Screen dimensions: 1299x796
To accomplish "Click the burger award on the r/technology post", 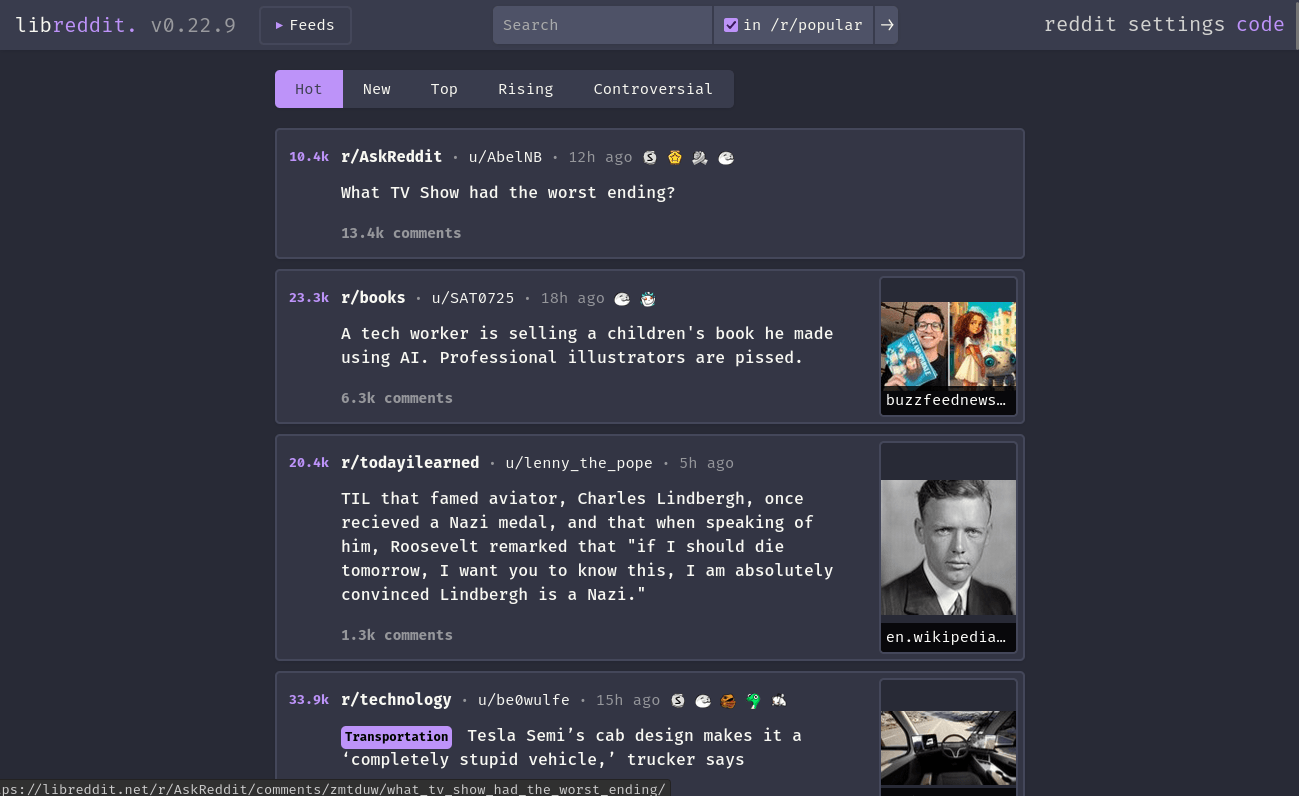I will pyautogui.click(x=728, y=700).
